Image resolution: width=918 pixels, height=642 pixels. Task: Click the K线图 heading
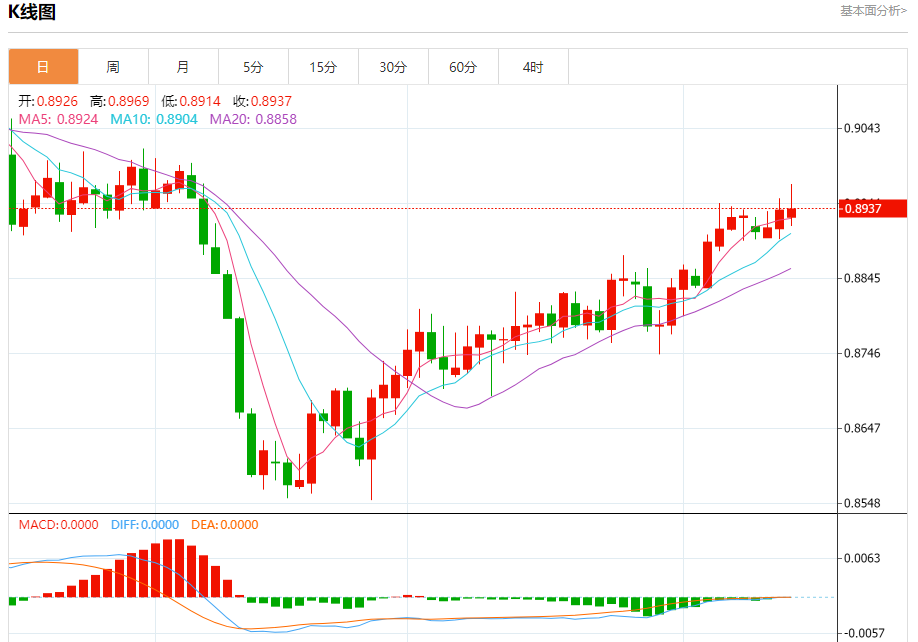pos(32,12)
